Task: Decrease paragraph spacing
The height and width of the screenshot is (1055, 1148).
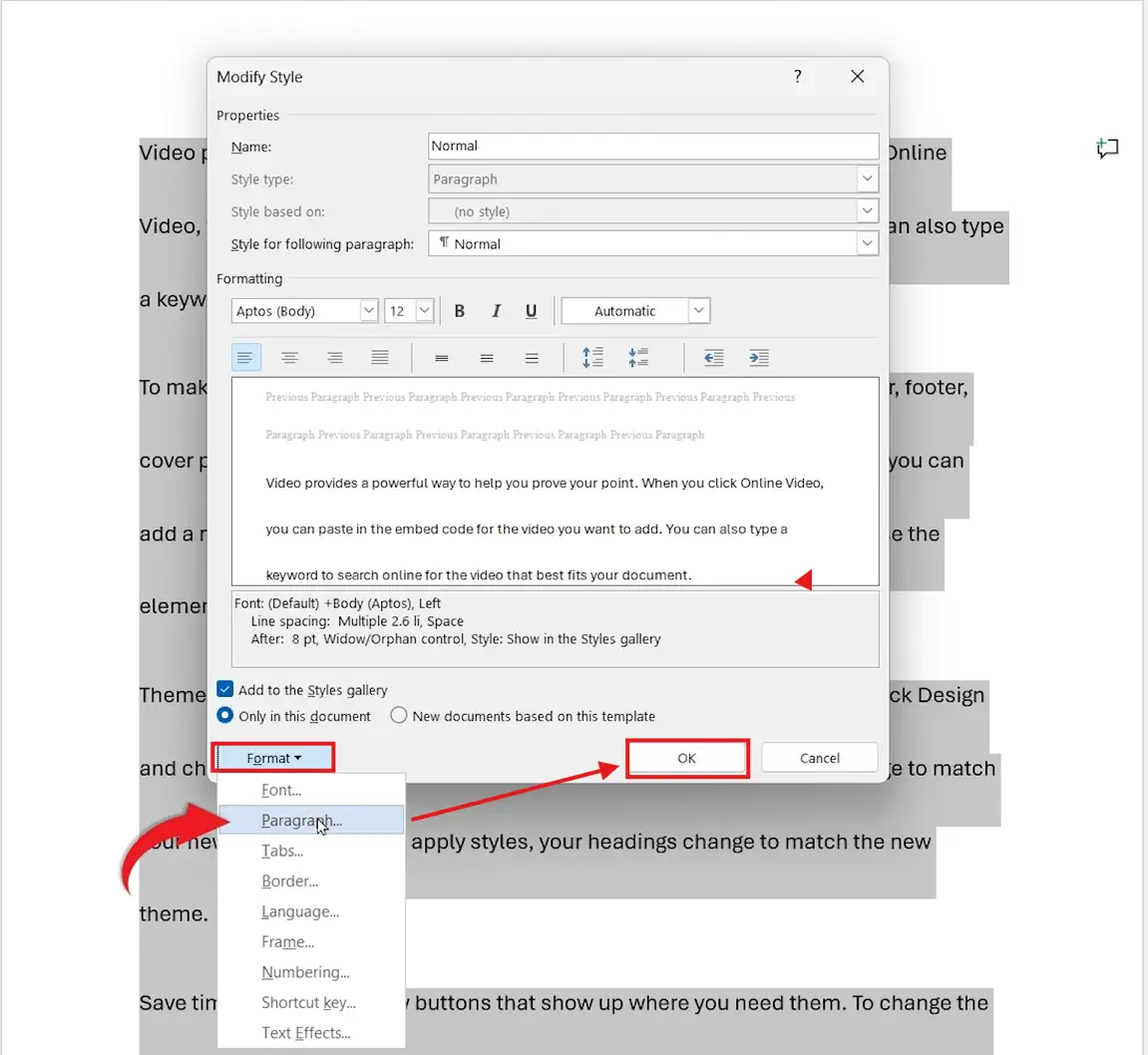Action: (x=637, y=357)
